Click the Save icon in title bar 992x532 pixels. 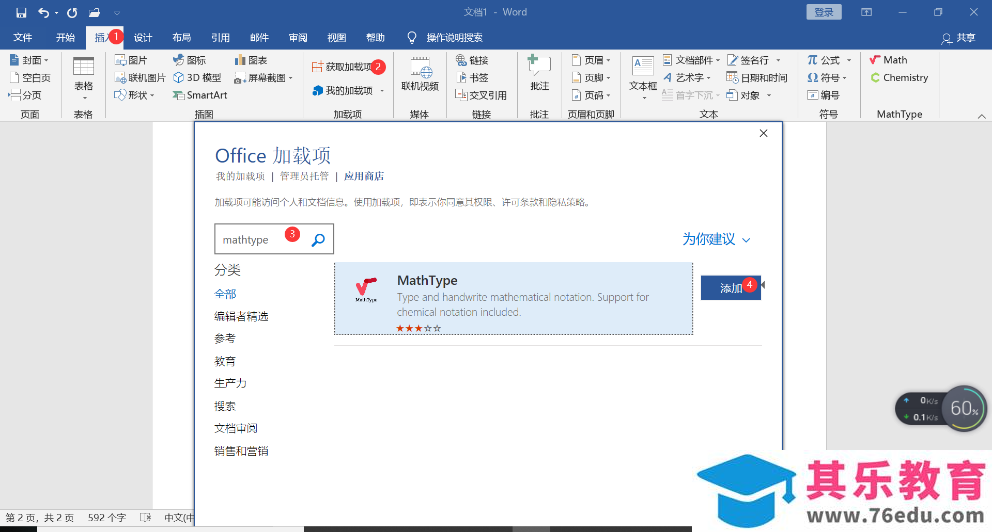click(21, 13)
